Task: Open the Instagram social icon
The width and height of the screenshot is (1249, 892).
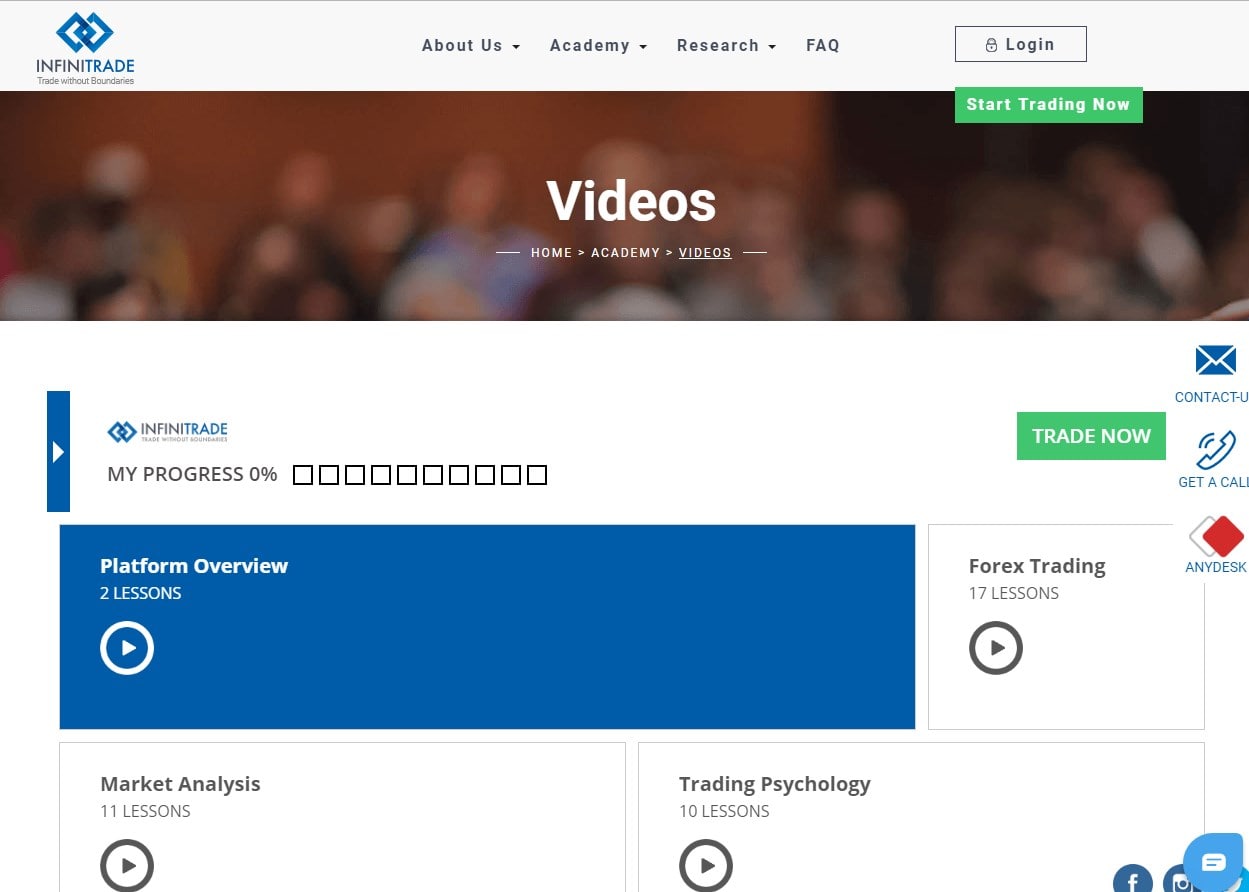Action: tap(1183, 882)
